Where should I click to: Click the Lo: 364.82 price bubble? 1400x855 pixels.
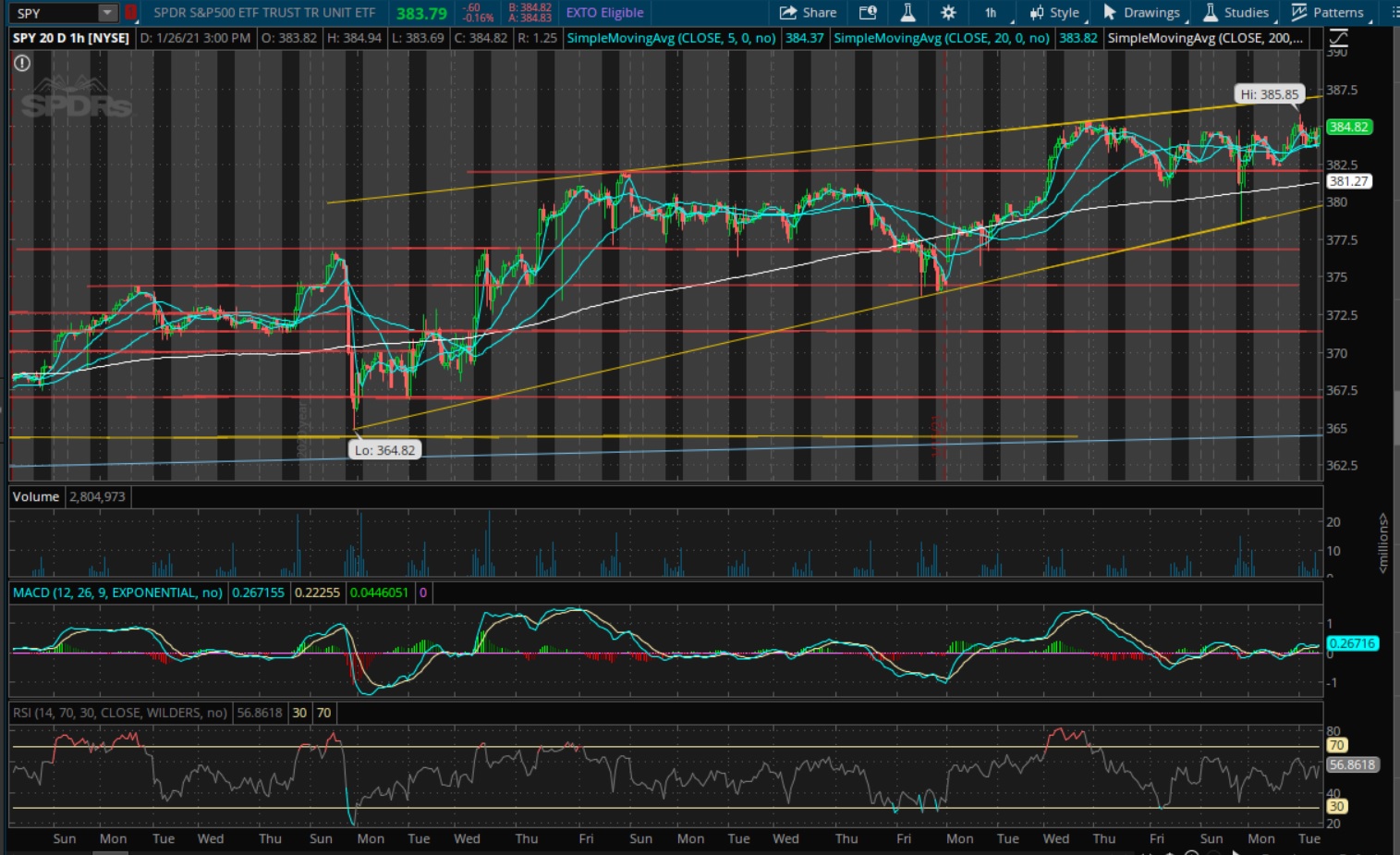385,450
